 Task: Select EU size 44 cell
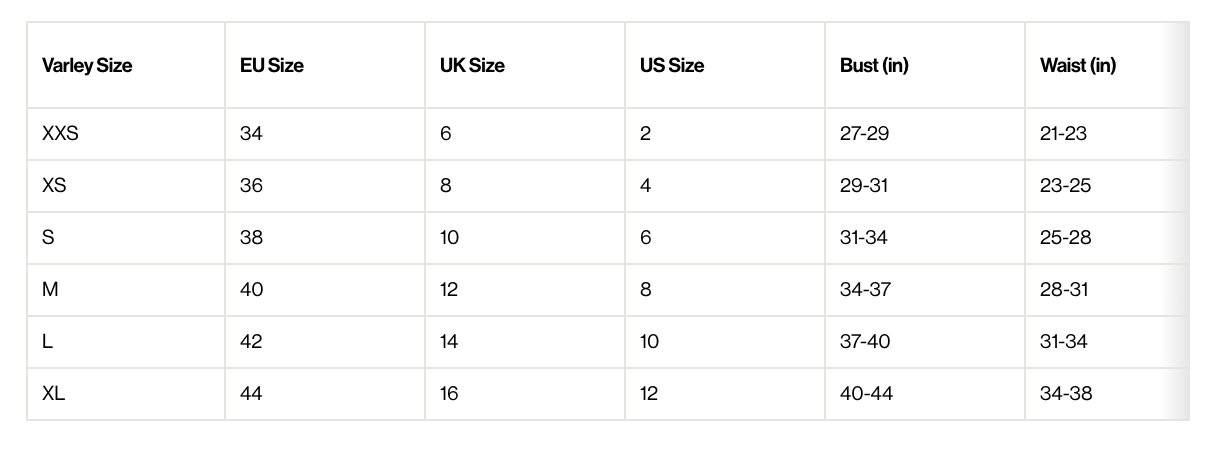pyautogui.click(x=251, y=394)
